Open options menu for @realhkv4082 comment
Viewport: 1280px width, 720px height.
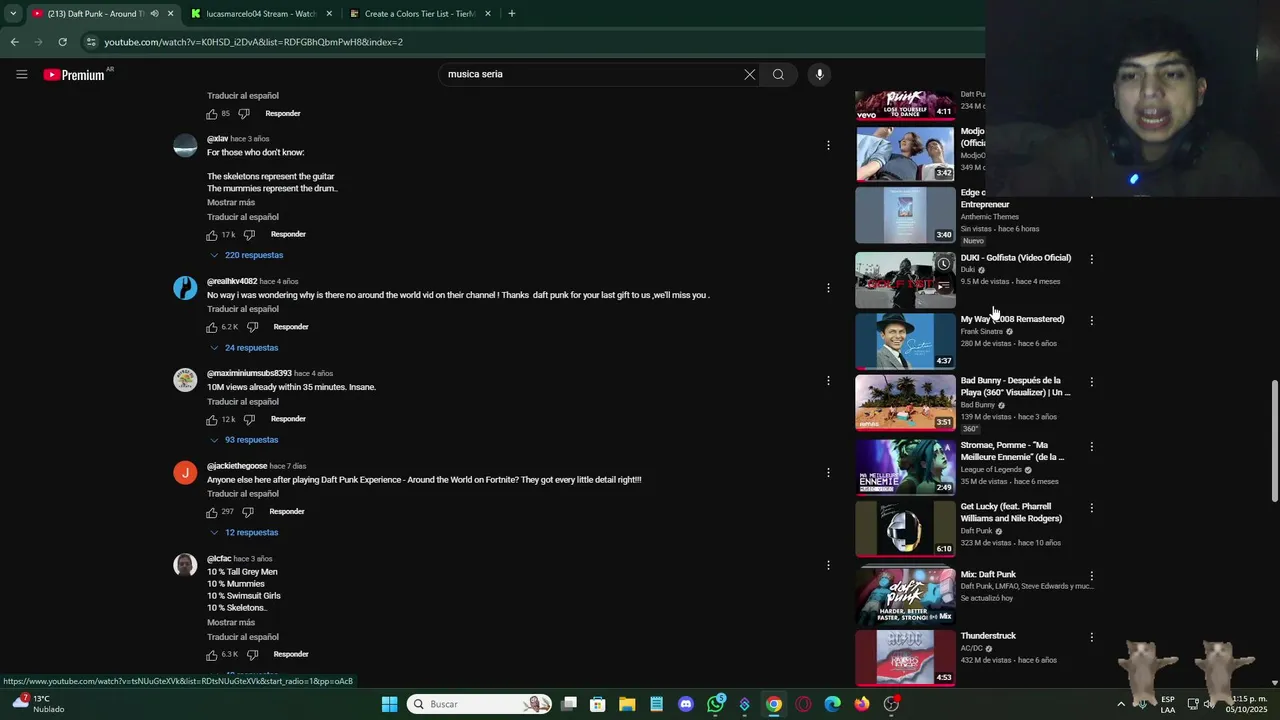[828, 288]
